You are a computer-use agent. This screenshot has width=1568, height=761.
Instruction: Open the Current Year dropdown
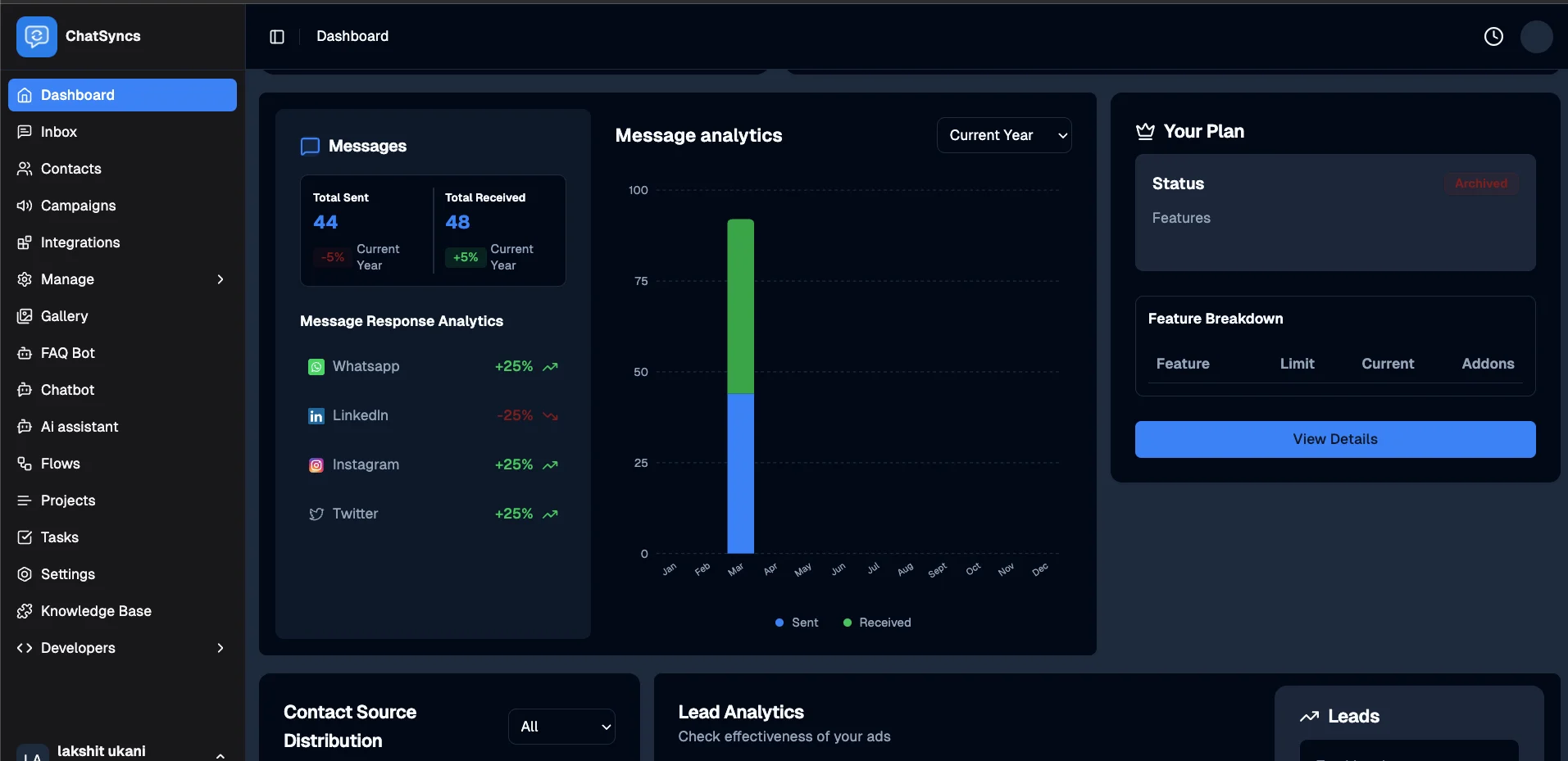click(1004, 135)
